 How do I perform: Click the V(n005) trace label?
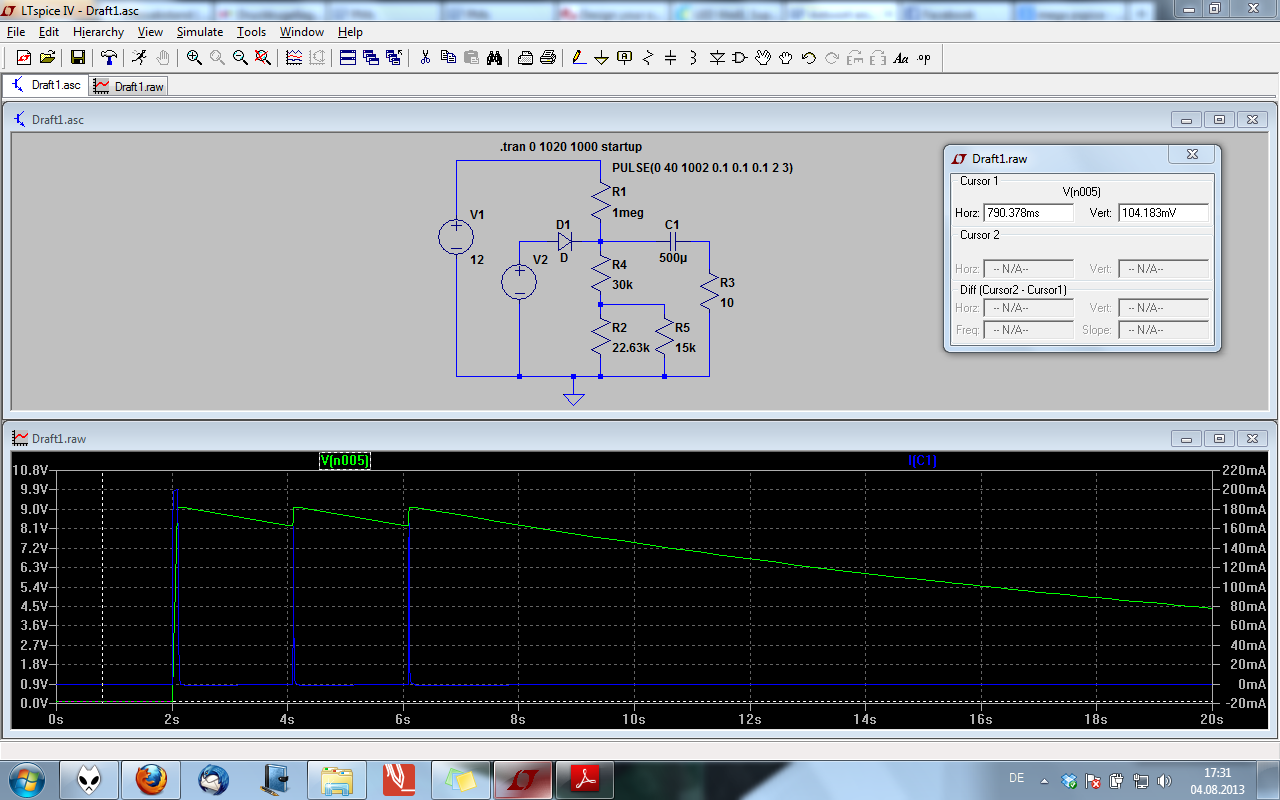coord(344,461)
